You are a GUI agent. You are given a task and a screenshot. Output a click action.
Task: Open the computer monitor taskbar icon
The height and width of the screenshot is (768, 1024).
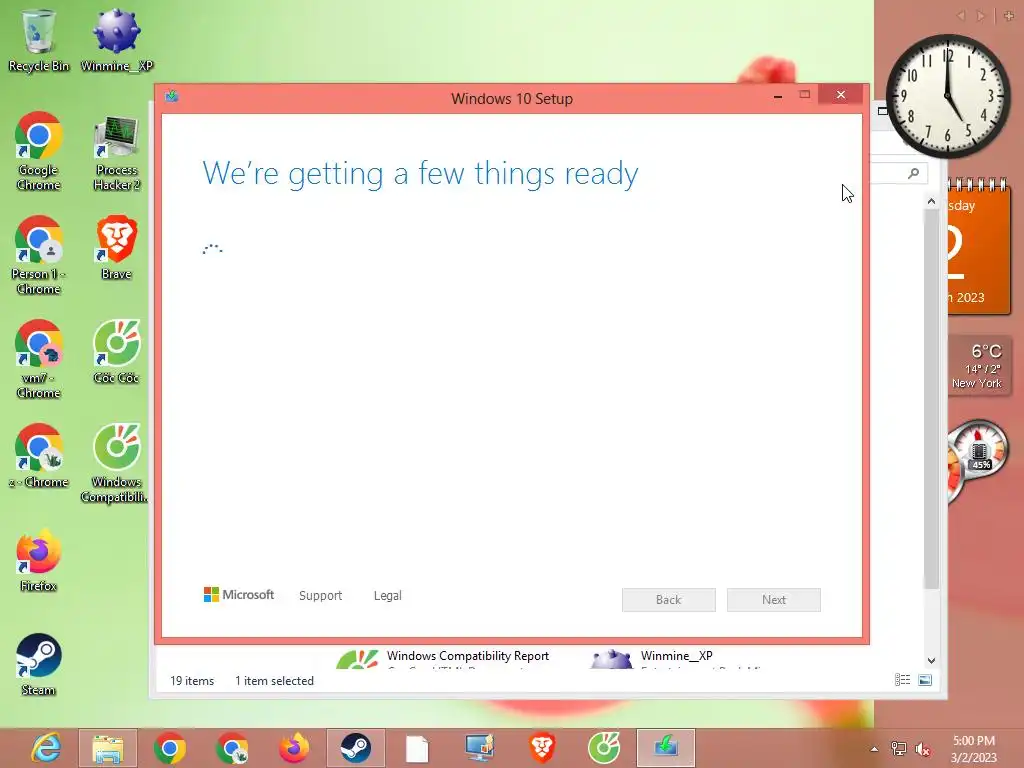[x=479, y=748]
